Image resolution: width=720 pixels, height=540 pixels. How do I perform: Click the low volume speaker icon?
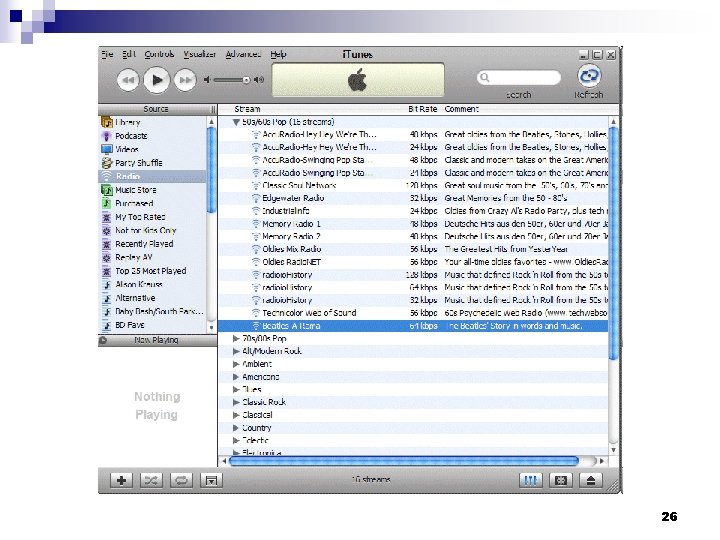coord(207,80)
